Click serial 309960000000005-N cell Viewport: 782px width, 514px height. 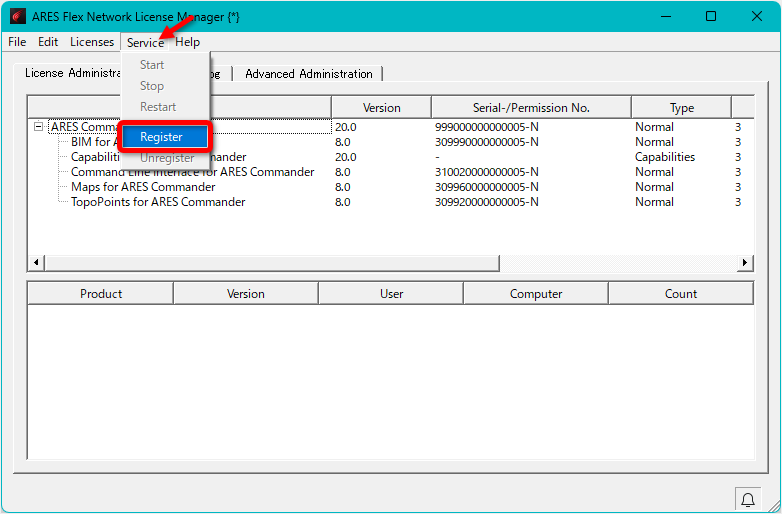click(x=487, y=187)
